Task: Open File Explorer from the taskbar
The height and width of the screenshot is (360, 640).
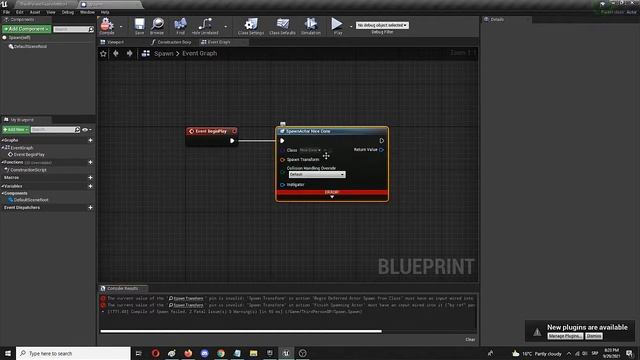Action: (x=253, y=353)
